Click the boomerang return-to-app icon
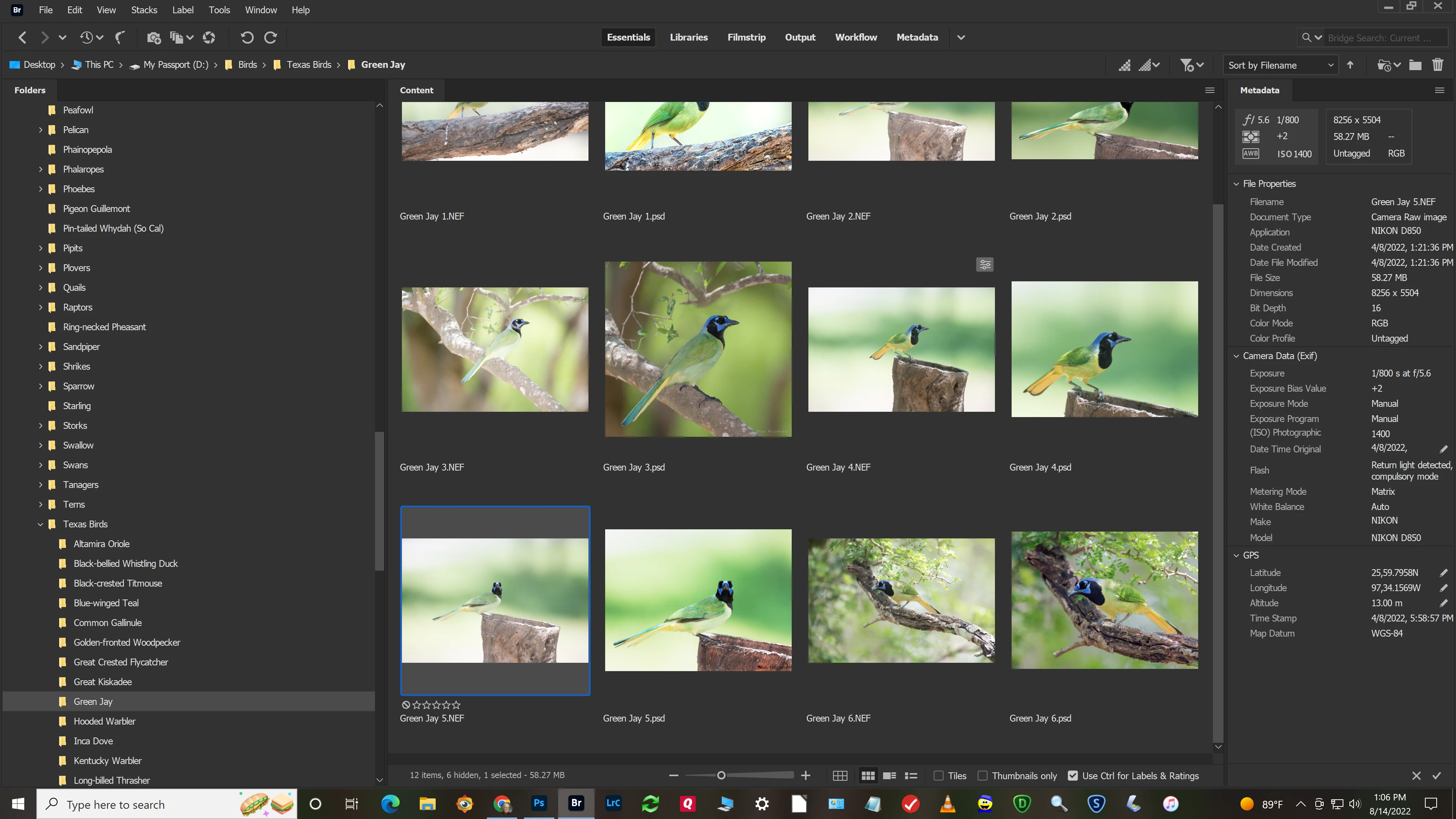The height and width of the screenshot is (819, 1456). pyautogui.click(x=120, y=37)
